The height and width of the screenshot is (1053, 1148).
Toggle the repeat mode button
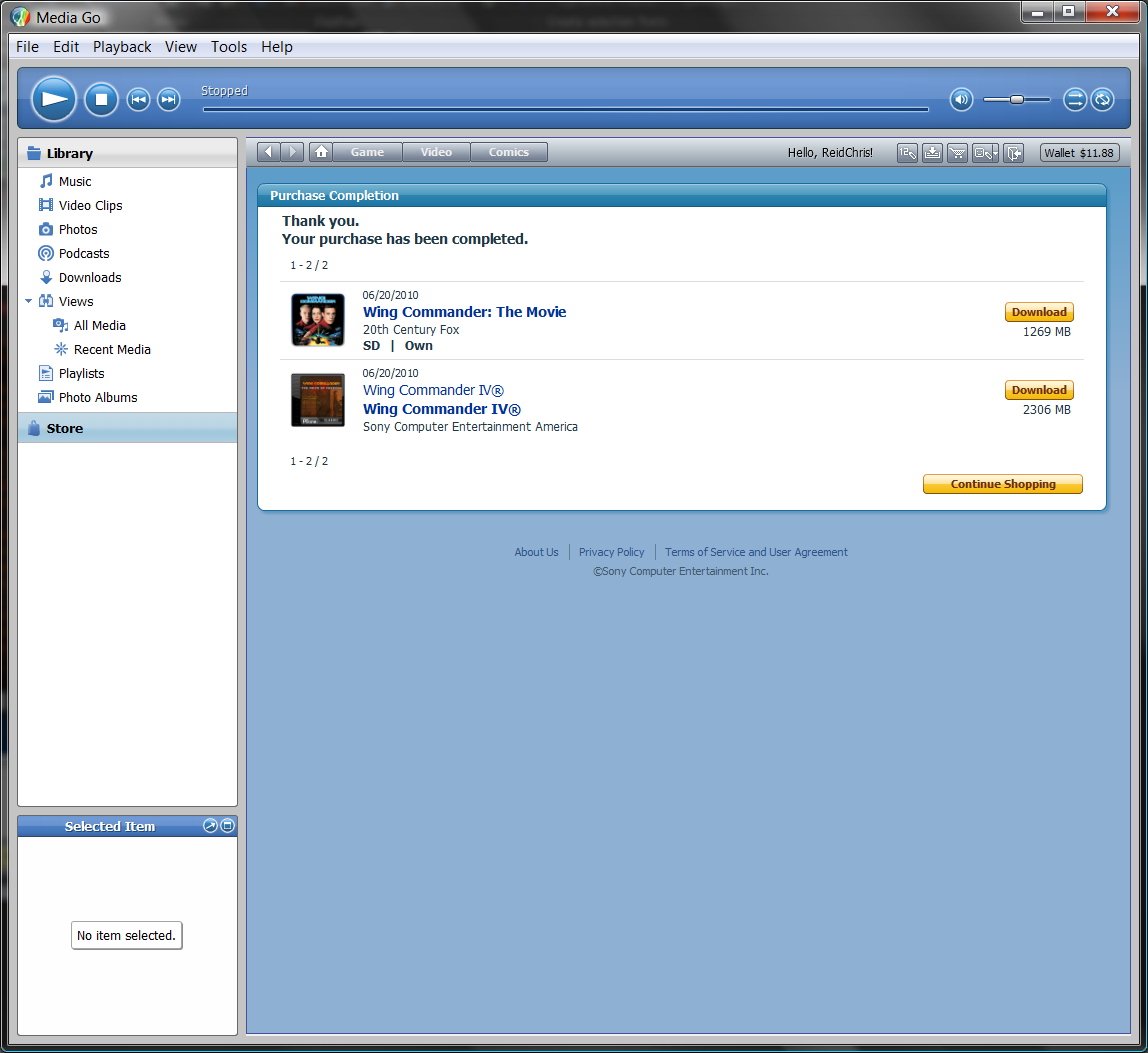[x=1102, y=99]
